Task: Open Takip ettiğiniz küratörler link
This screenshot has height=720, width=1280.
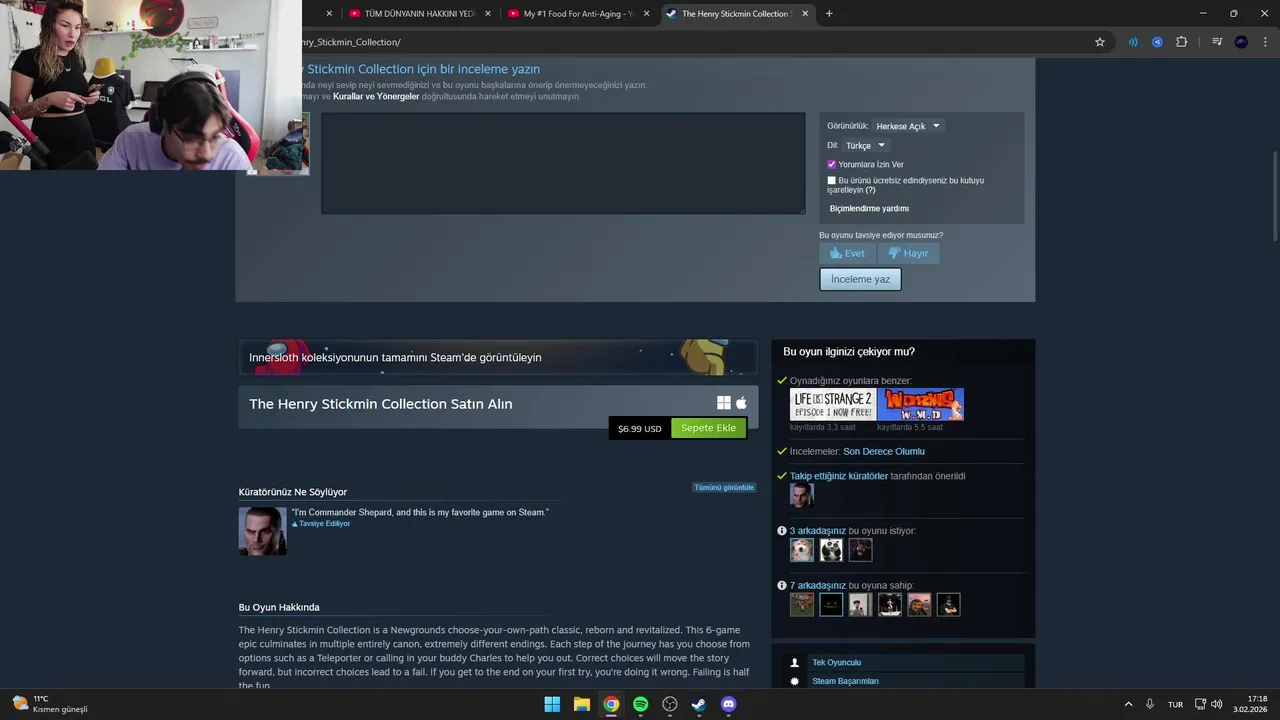Action: pos(839,476)
